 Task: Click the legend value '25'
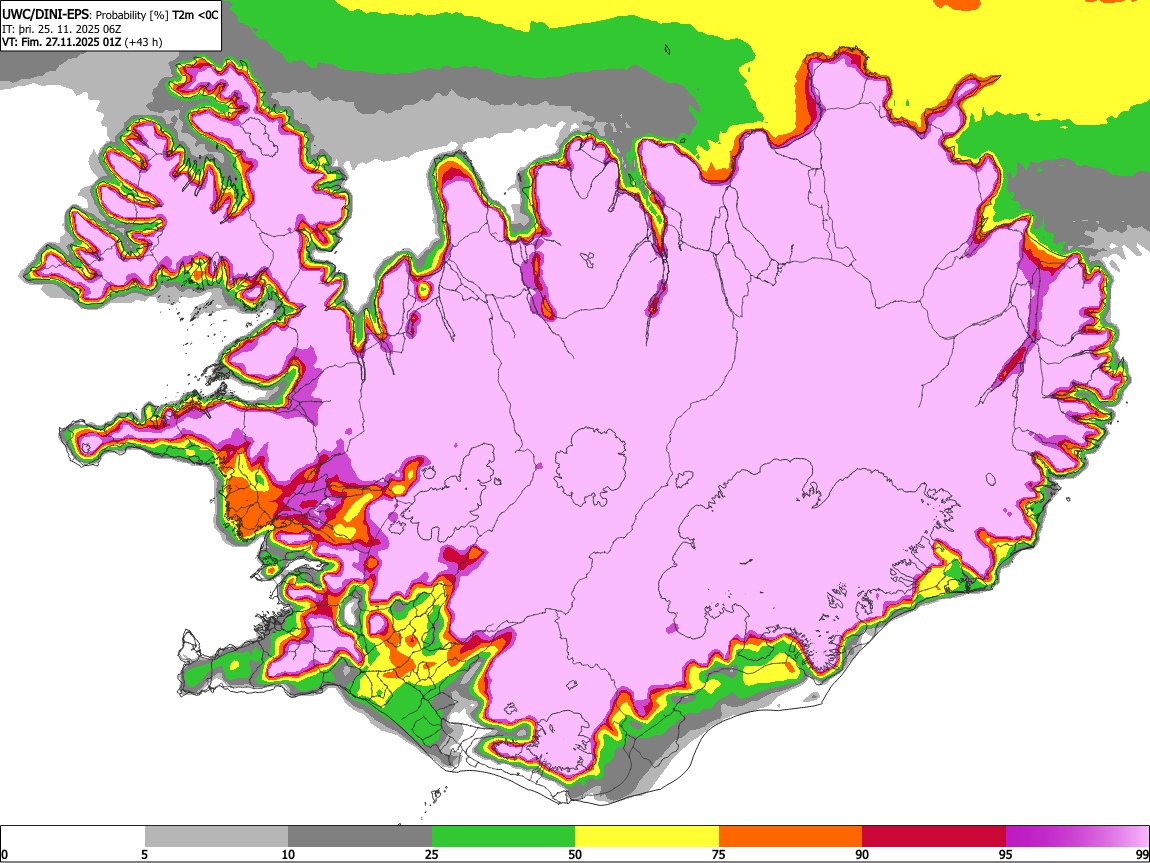point(432,855)
